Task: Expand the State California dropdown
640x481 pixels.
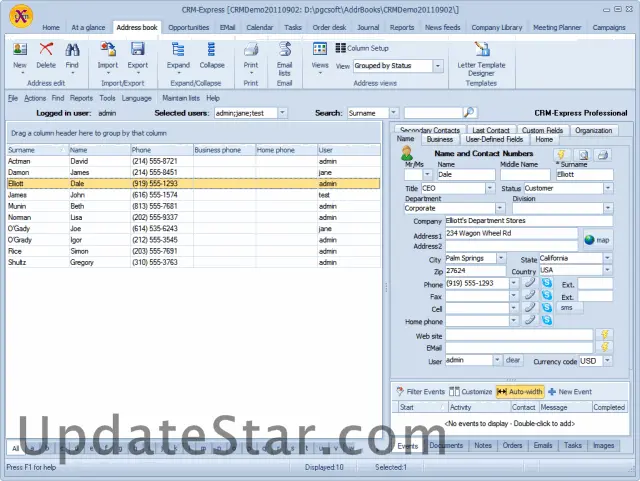Action: 609,258
